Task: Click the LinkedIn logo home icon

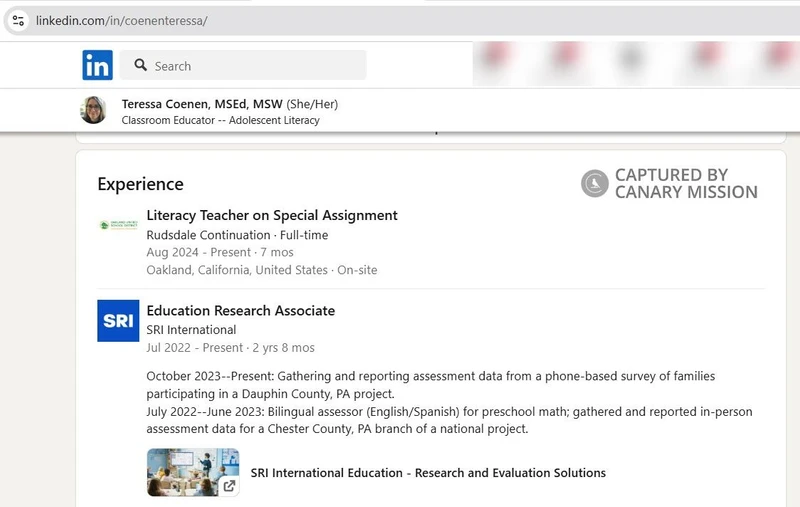Action: pos(97,66)
